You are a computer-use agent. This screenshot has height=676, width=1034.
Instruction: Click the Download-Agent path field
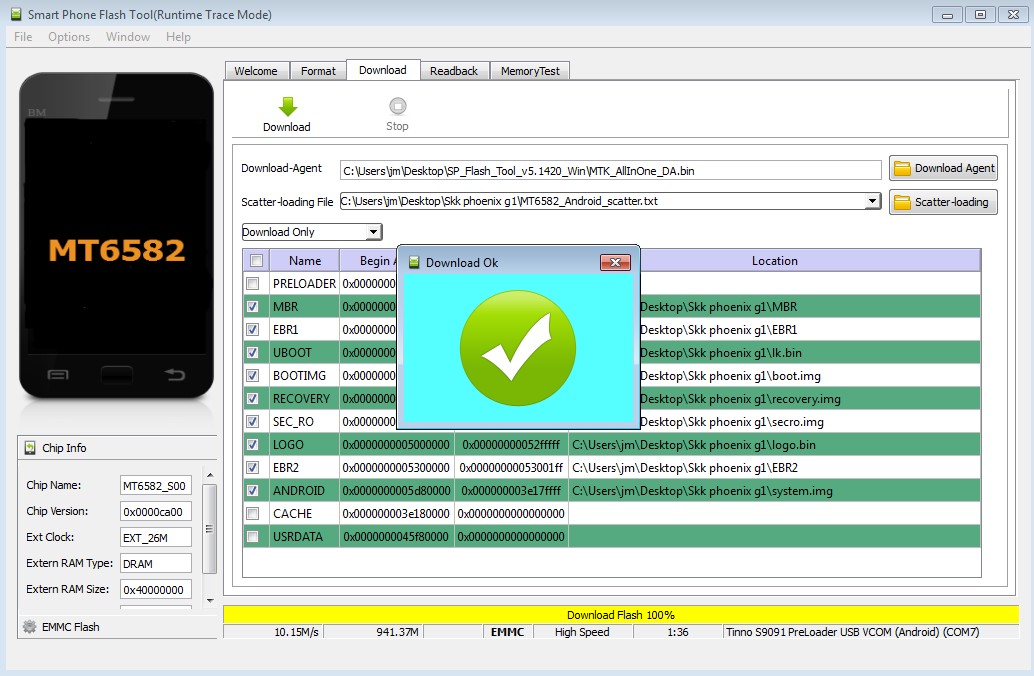tap(611, 170)
